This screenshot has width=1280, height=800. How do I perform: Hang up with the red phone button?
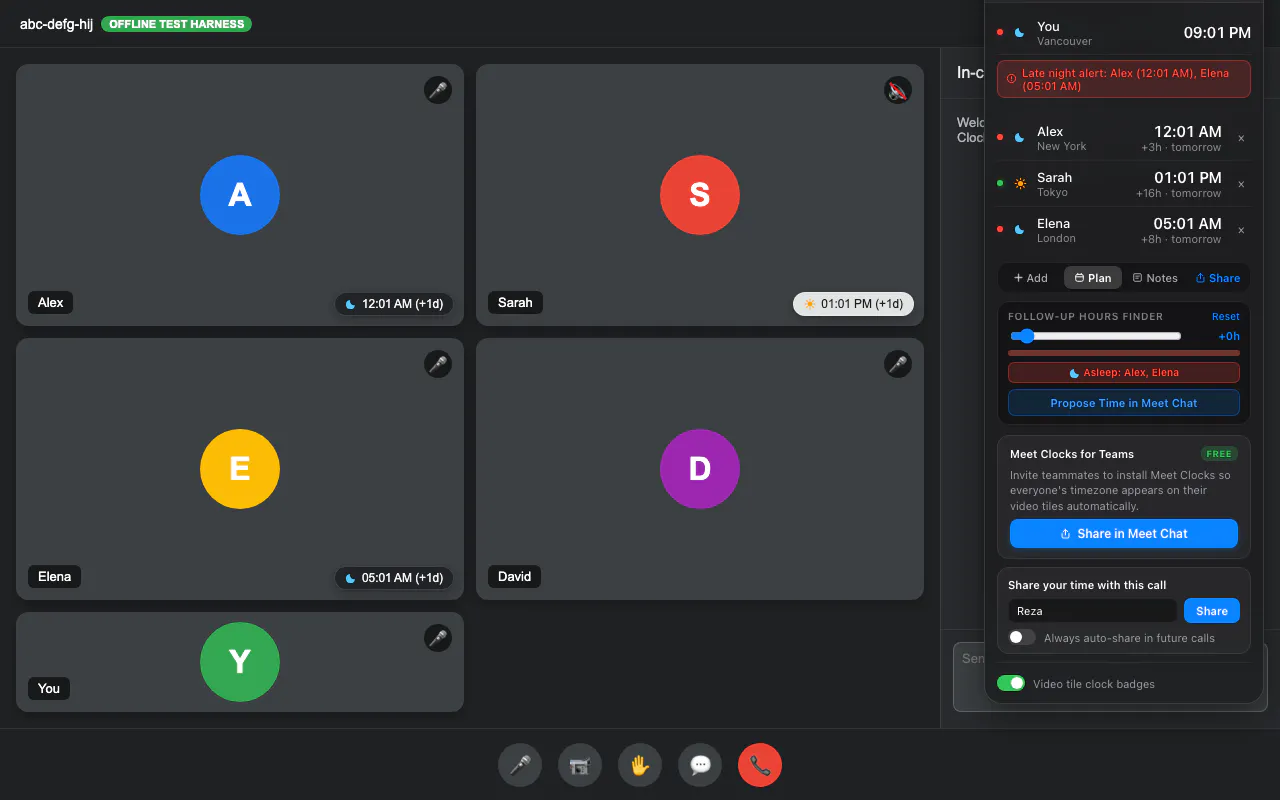pos(760,766)
